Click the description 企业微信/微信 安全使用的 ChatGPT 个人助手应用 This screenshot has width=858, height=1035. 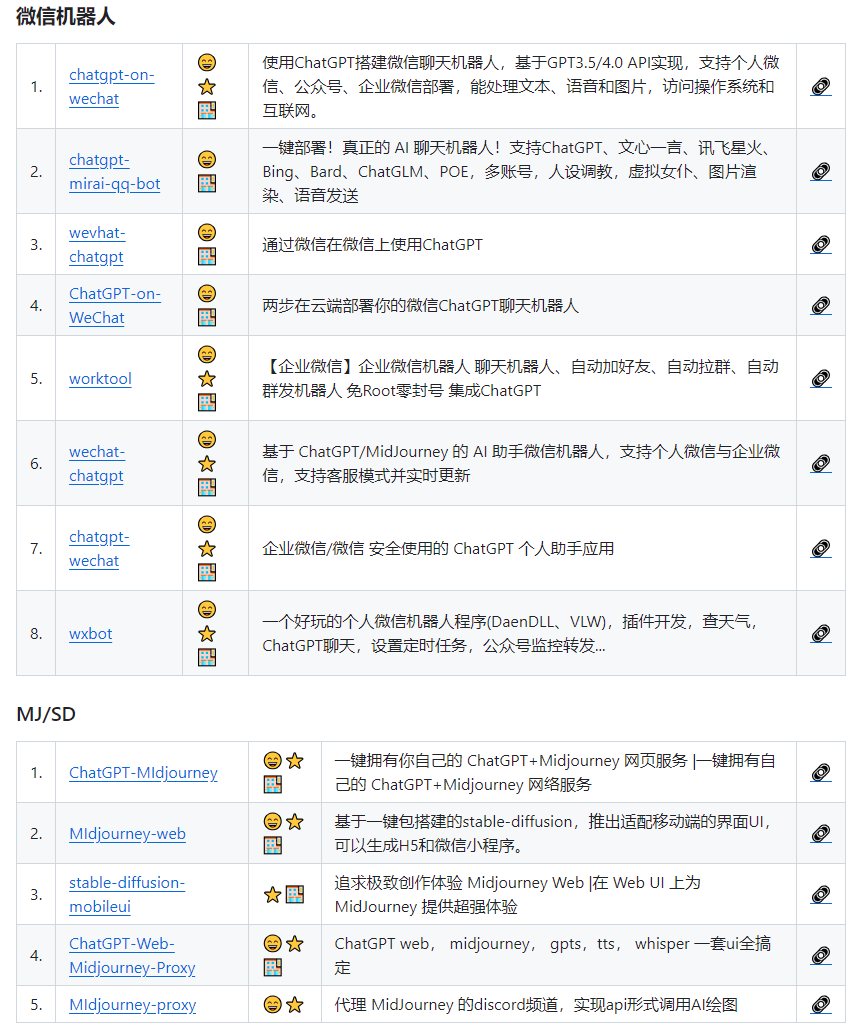pyautogui.click(x=438, y=549)
